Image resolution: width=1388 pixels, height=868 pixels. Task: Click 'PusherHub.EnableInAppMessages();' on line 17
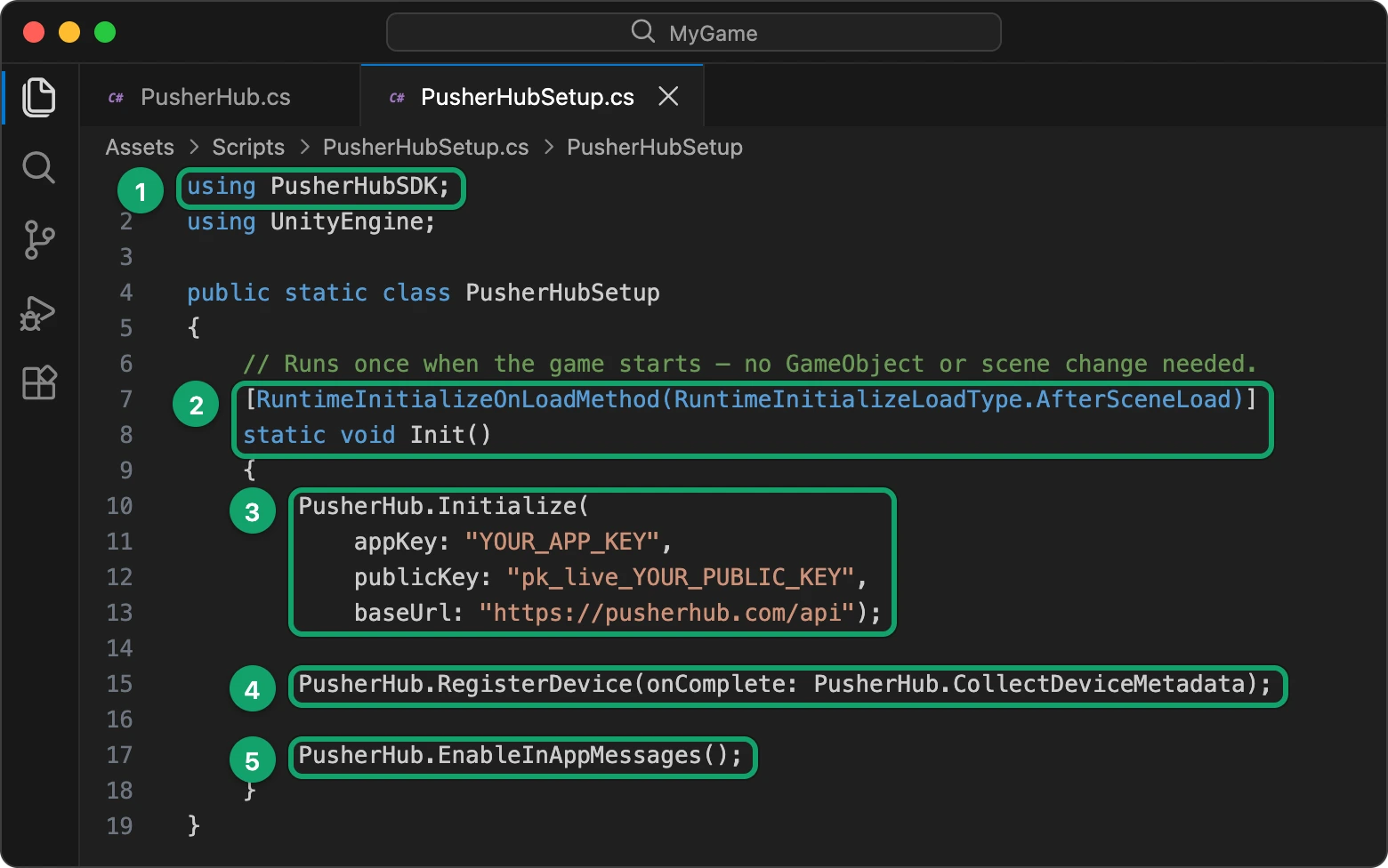click(x=520, y=755)
